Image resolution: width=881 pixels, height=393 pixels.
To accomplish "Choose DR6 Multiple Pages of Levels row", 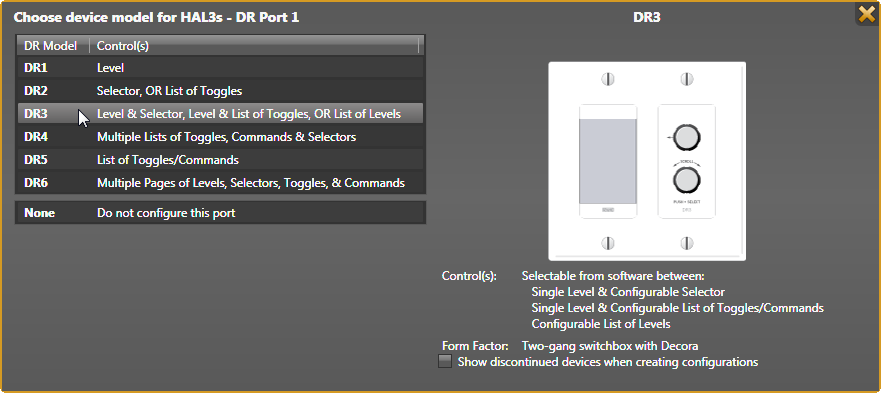I will pos(220,183).
